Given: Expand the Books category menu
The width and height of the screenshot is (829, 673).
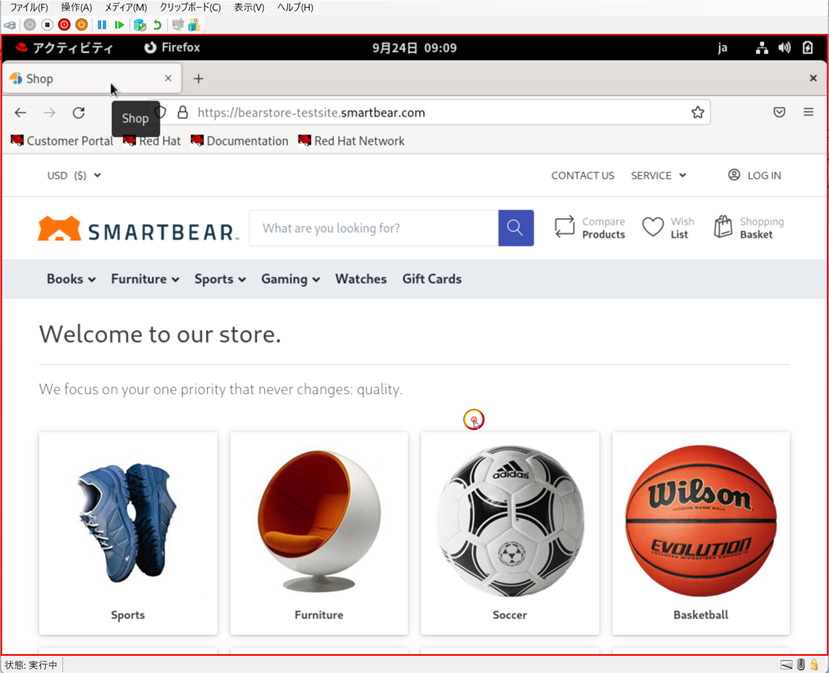Looking at the screenshot, I should 71,279.
